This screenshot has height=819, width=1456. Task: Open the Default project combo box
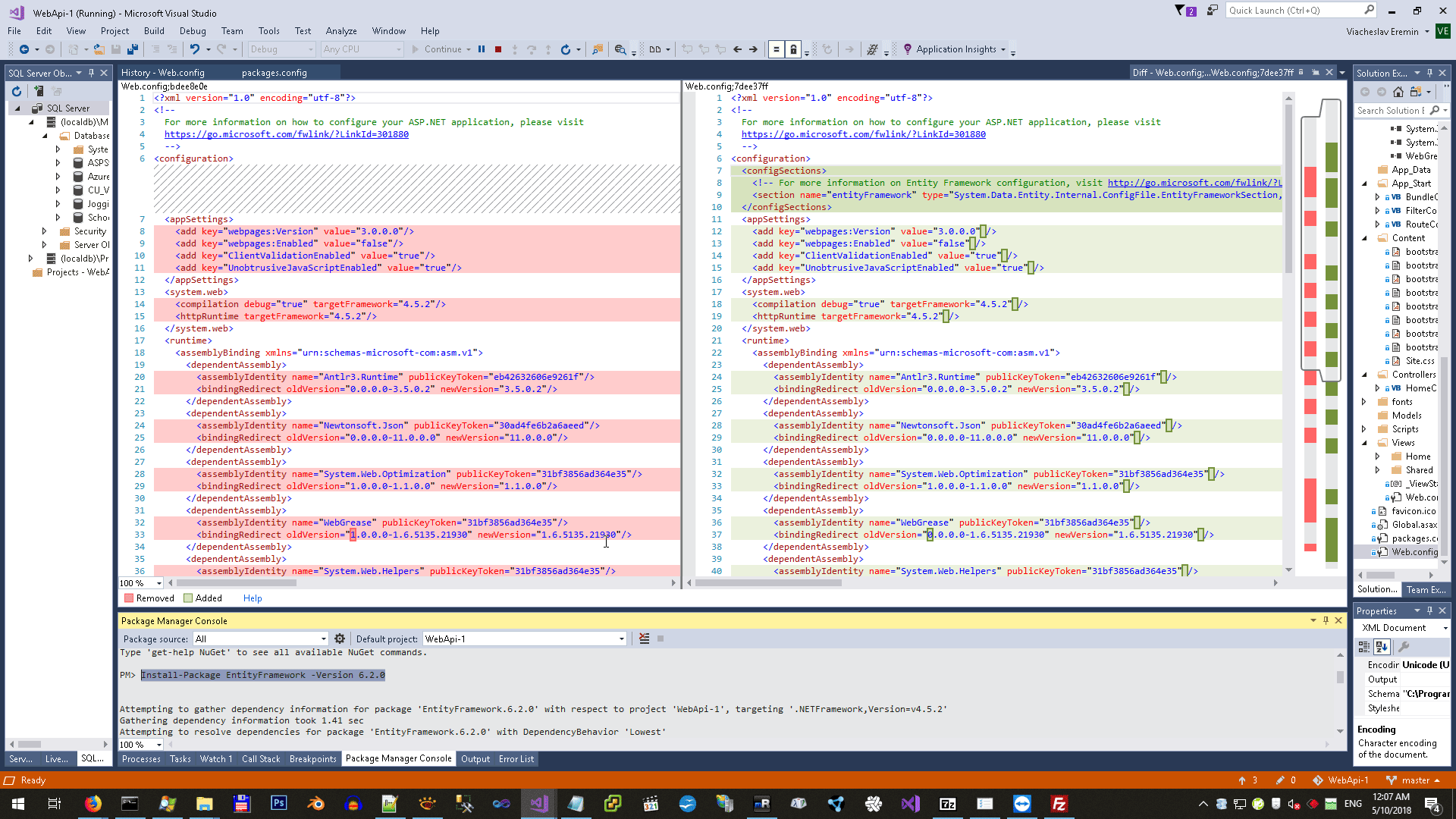coord(524,639)
